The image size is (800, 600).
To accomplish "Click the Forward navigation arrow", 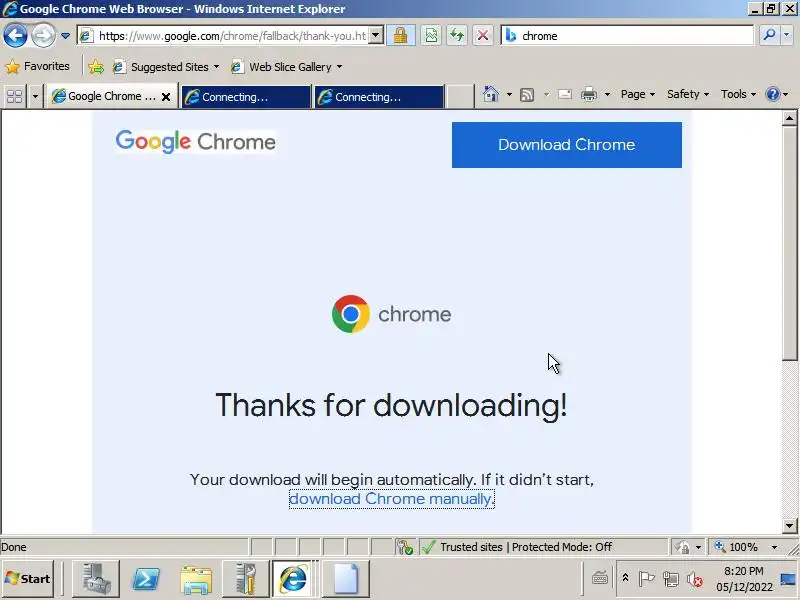I will (43, 36).
